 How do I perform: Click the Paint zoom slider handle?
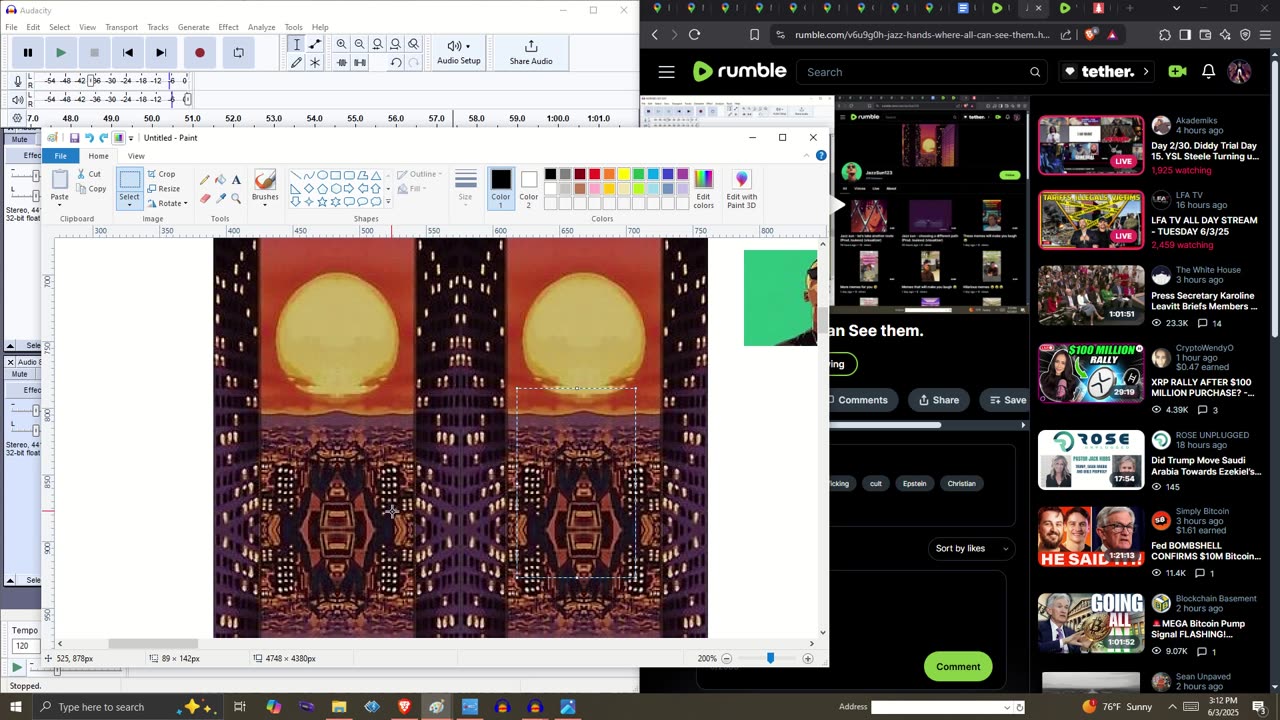770,658
